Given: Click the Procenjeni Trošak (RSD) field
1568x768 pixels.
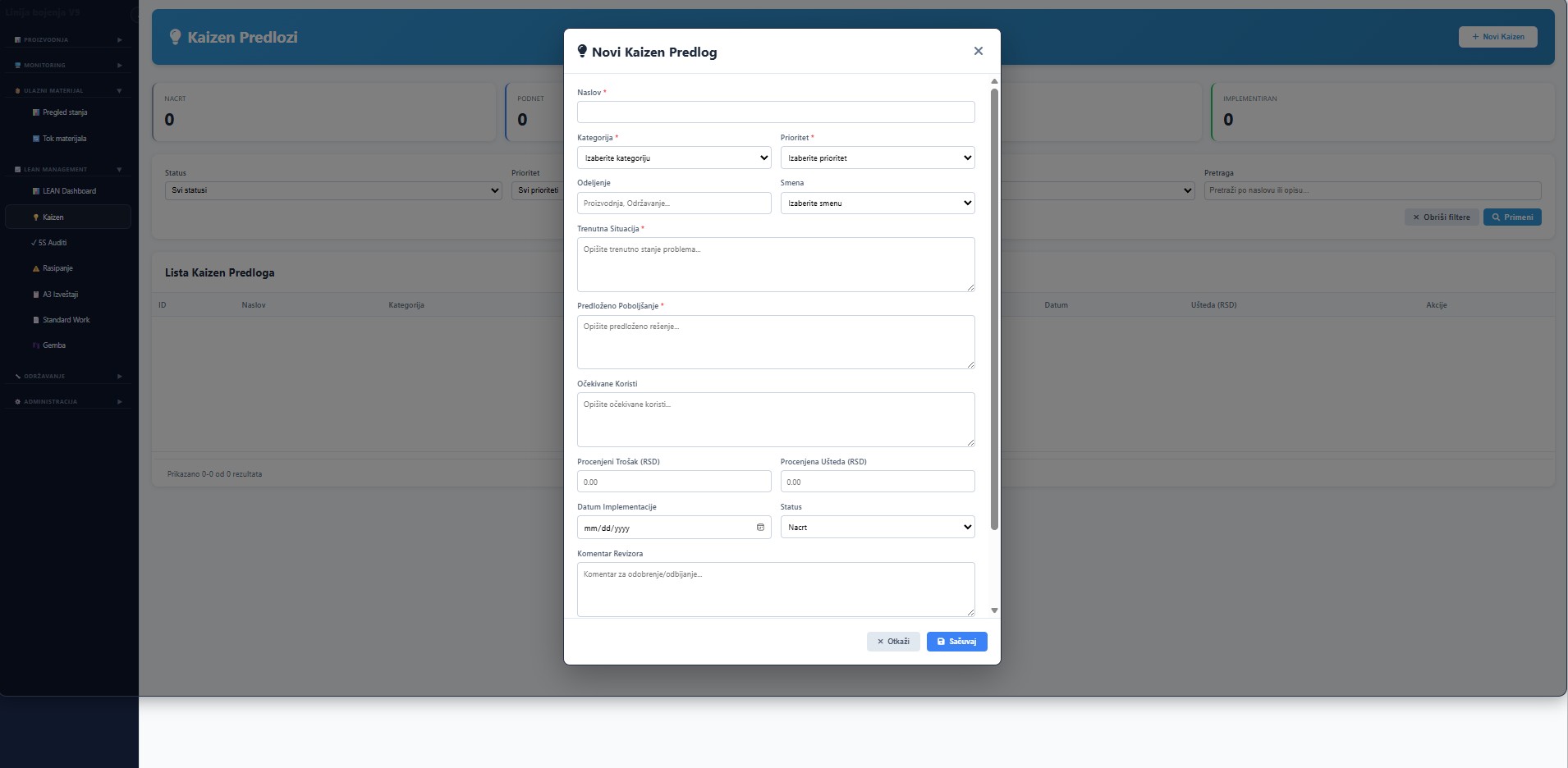Looking at the screenshot, I should point(674,482).
